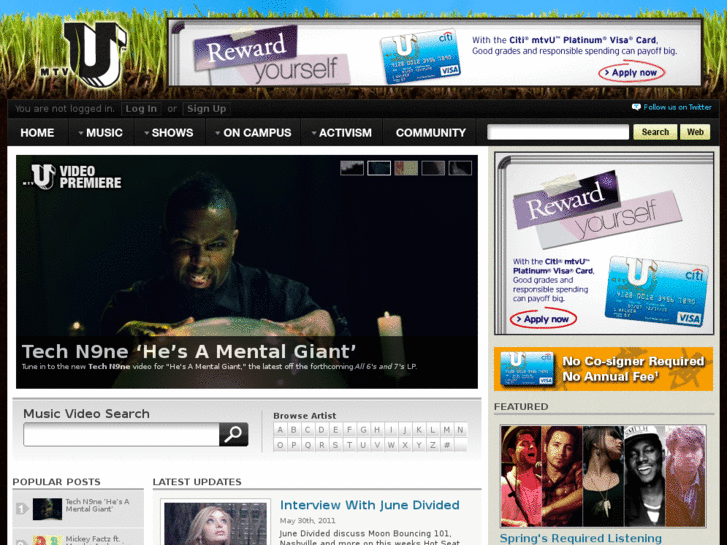The height and width of the screenshot is (545, 727).
Task: Open the Featured artists collage image
Action: click(603, 476)
